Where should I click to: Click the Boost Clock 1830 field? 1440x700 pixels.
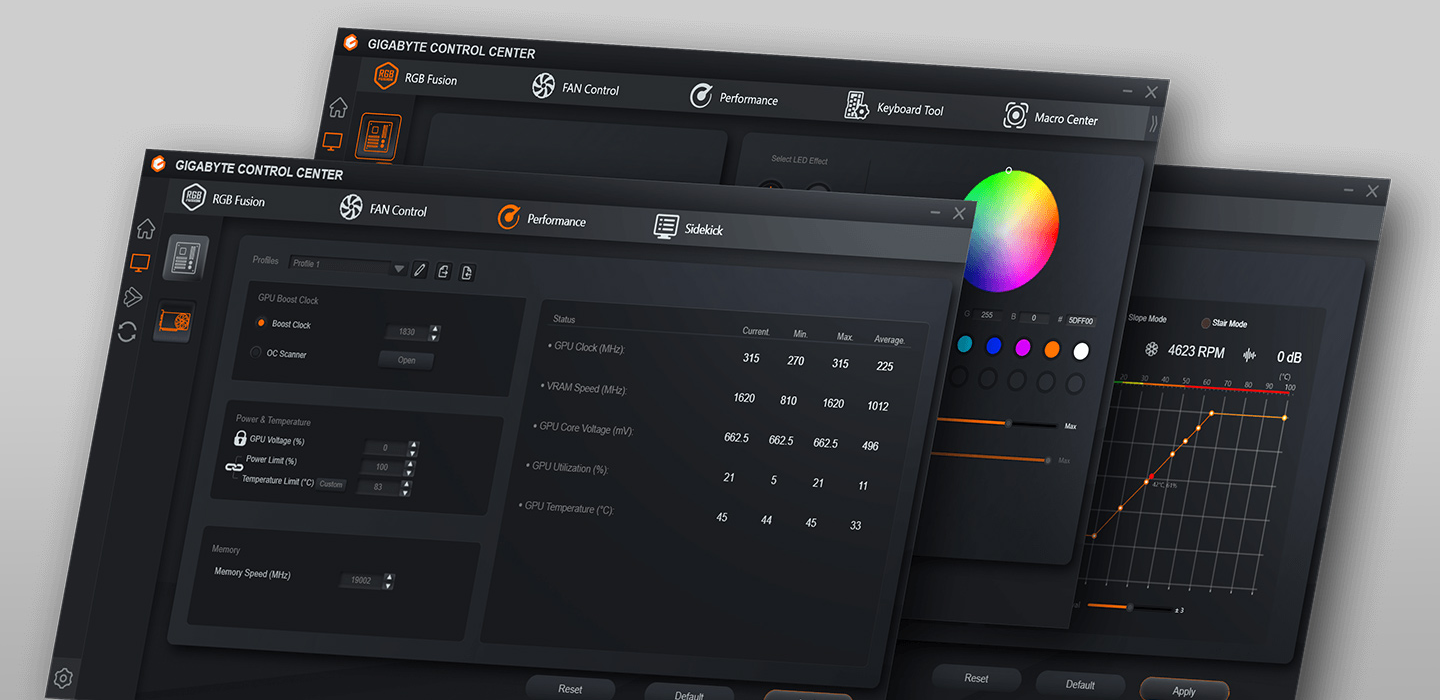[406, 331]
